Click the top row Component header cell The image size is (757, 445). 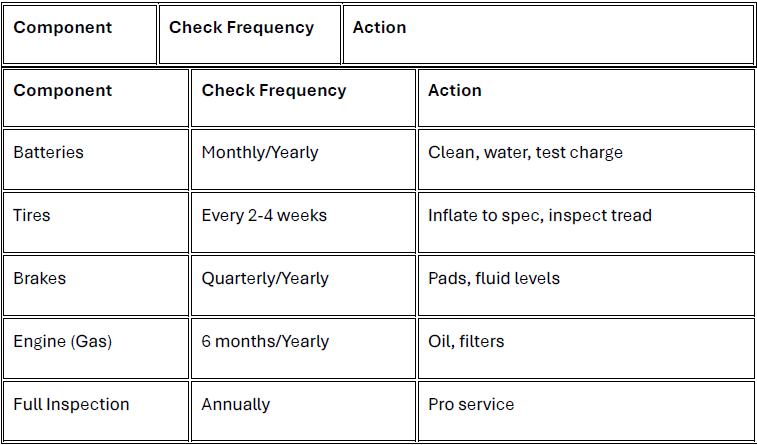click(x=80, y=34)
